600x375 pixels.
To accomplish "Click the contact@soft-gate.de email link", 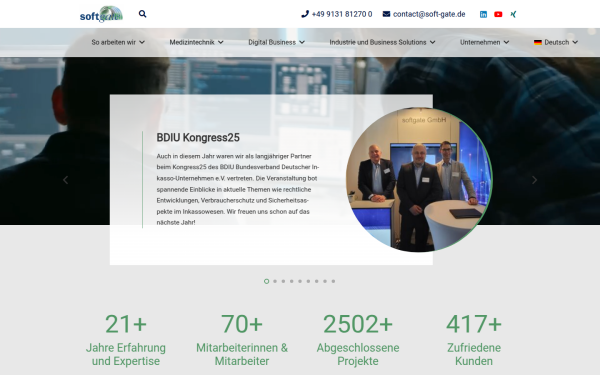I will click(429, 14).
